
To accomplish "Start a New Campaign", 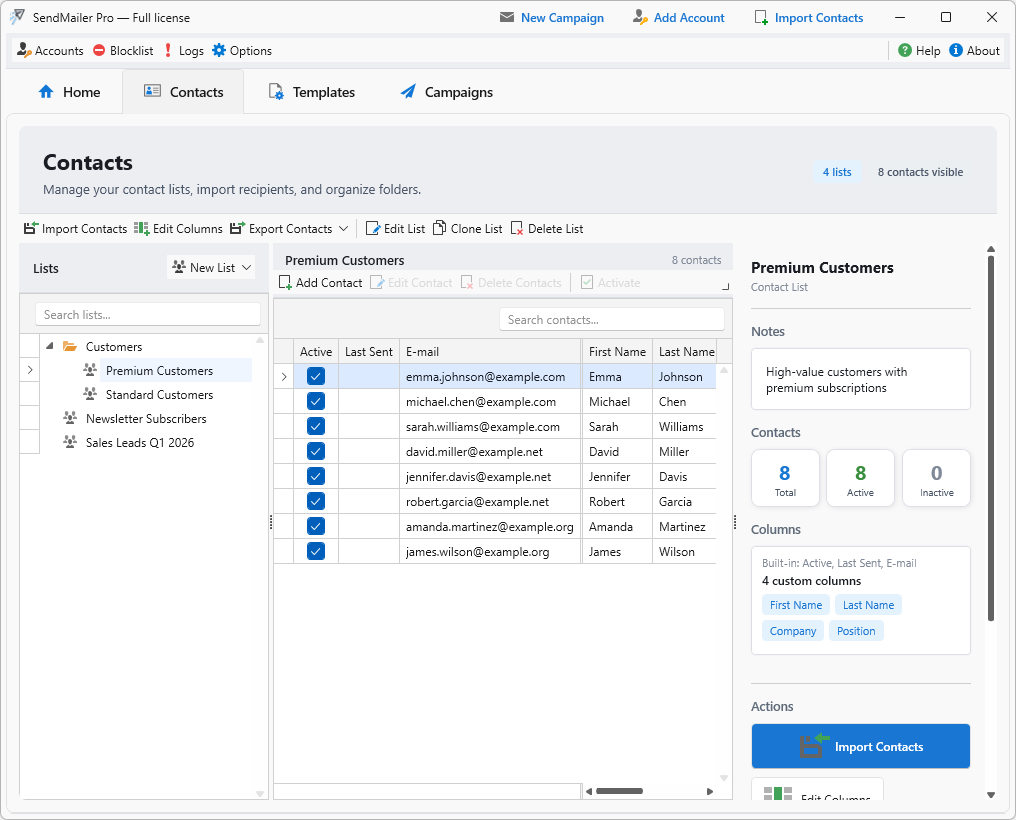I will tap(551, 17).
